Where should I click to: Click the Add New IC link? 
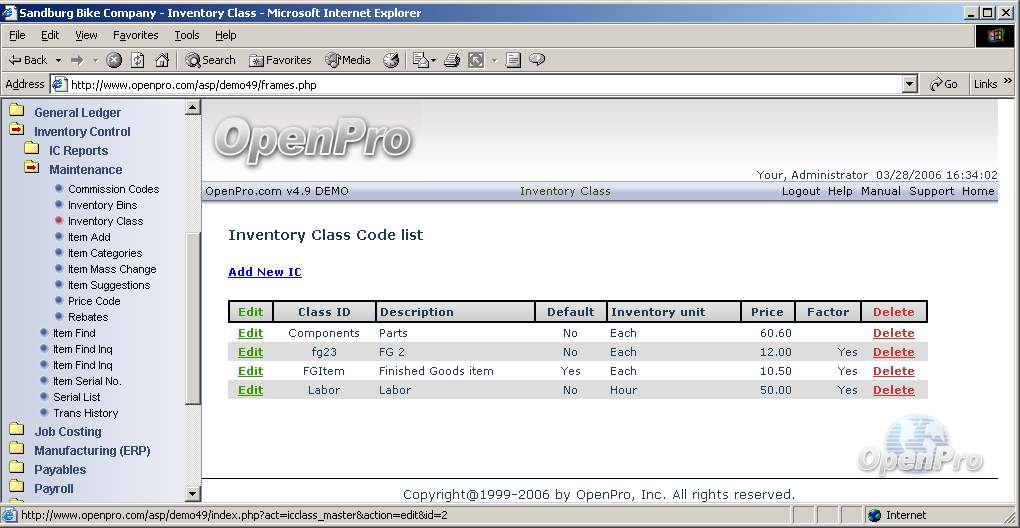[264, 272]
